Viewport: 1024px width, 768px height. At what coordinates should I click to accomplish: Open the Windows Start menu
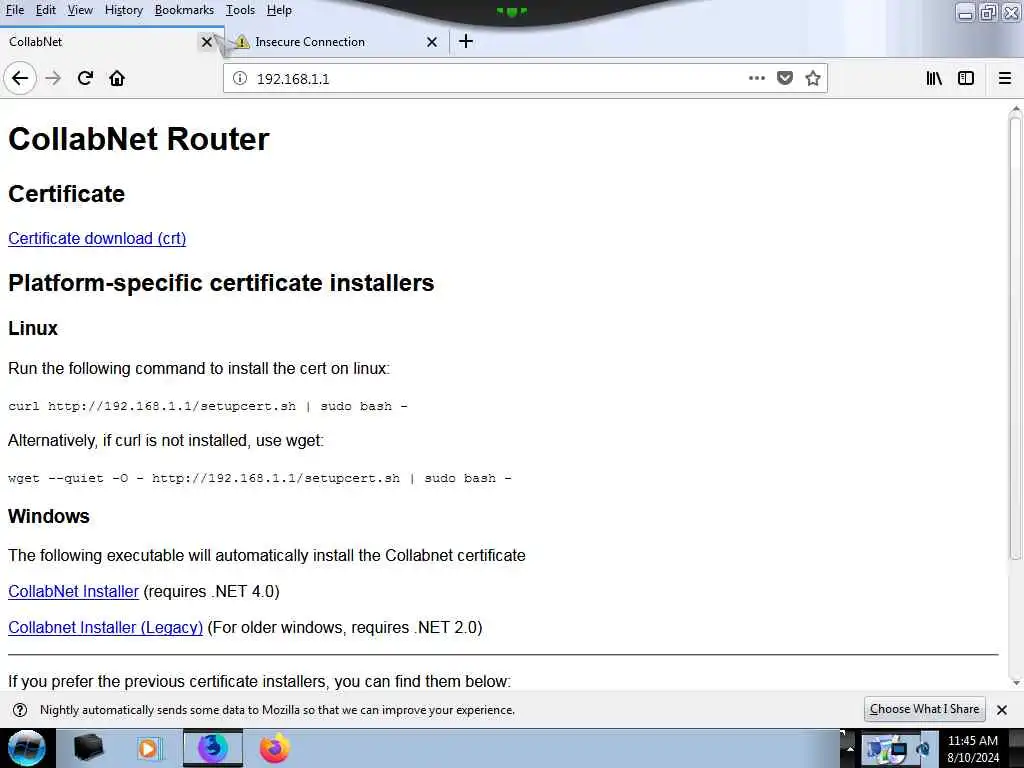click(x=26, y=748)
